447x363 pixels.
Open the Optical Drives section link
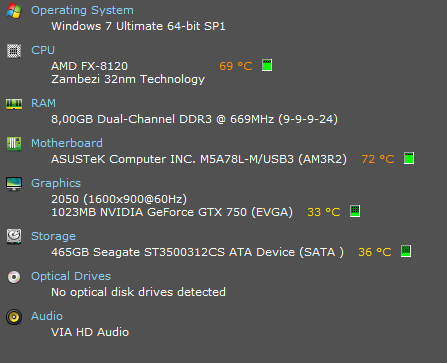[x=71, y=276]
